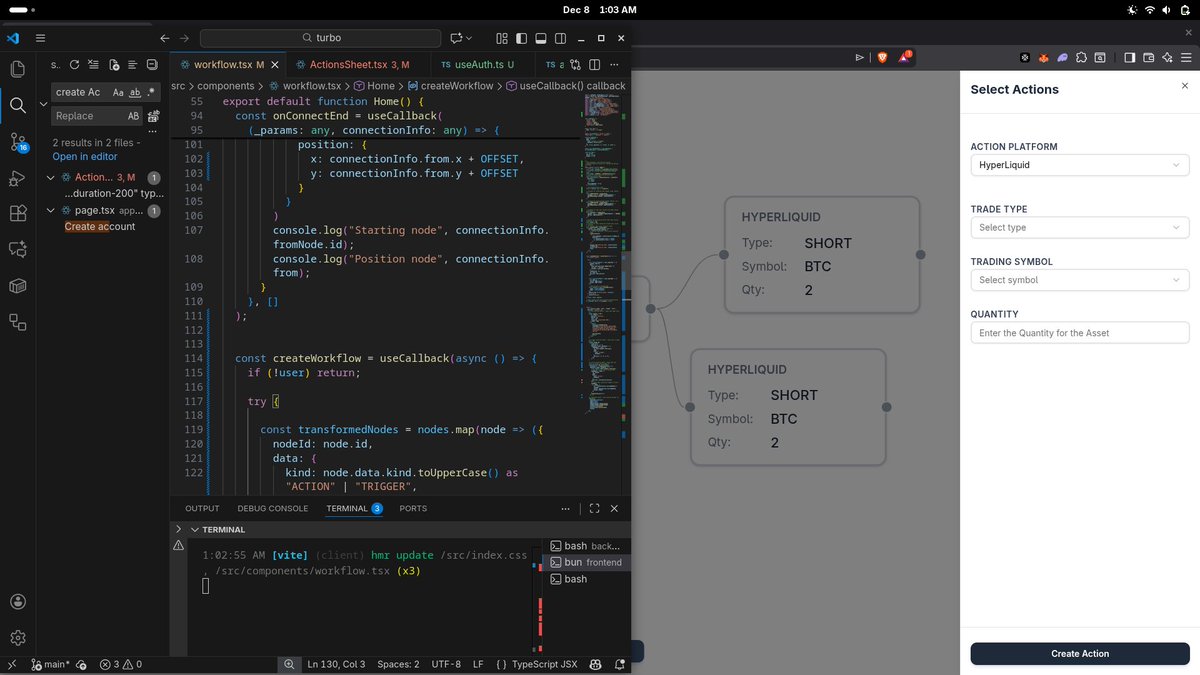
Task: Open the Search view in the activity bar
Action: coord(17,105)
